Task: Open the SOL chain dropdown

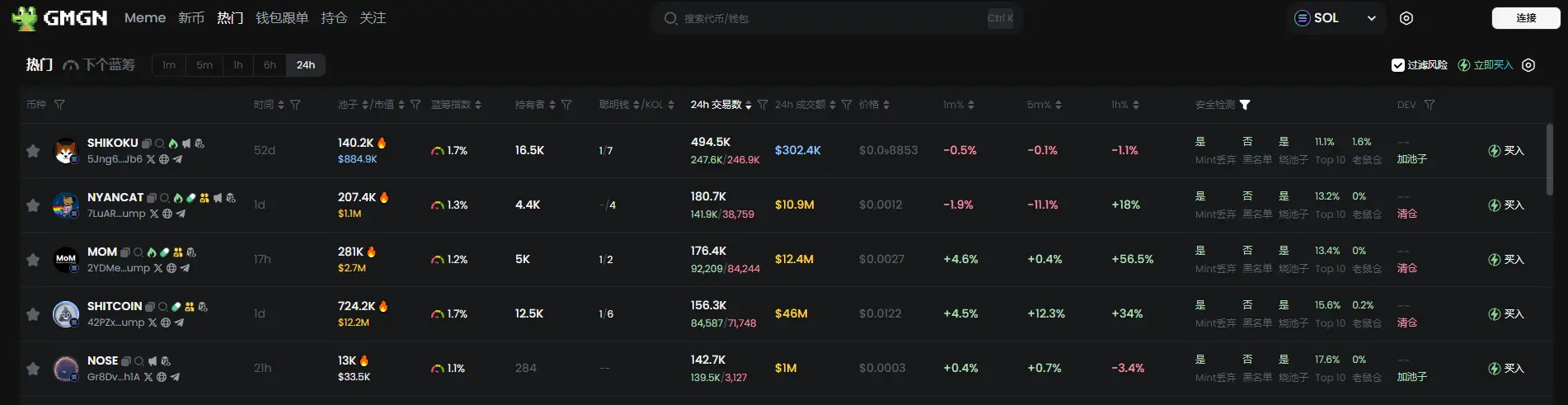Action: 1336,18
